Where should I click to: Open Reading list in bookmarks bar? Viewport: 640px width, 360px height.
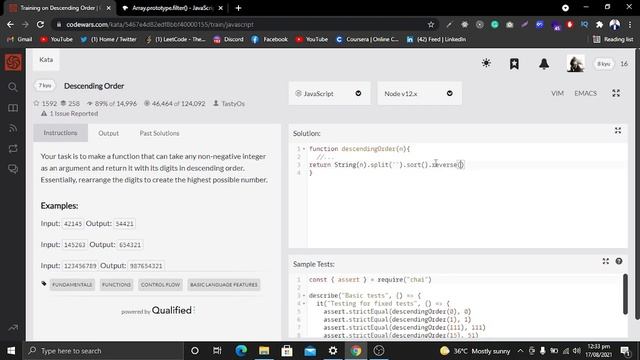pyautogui.click(x=613, y=39)
